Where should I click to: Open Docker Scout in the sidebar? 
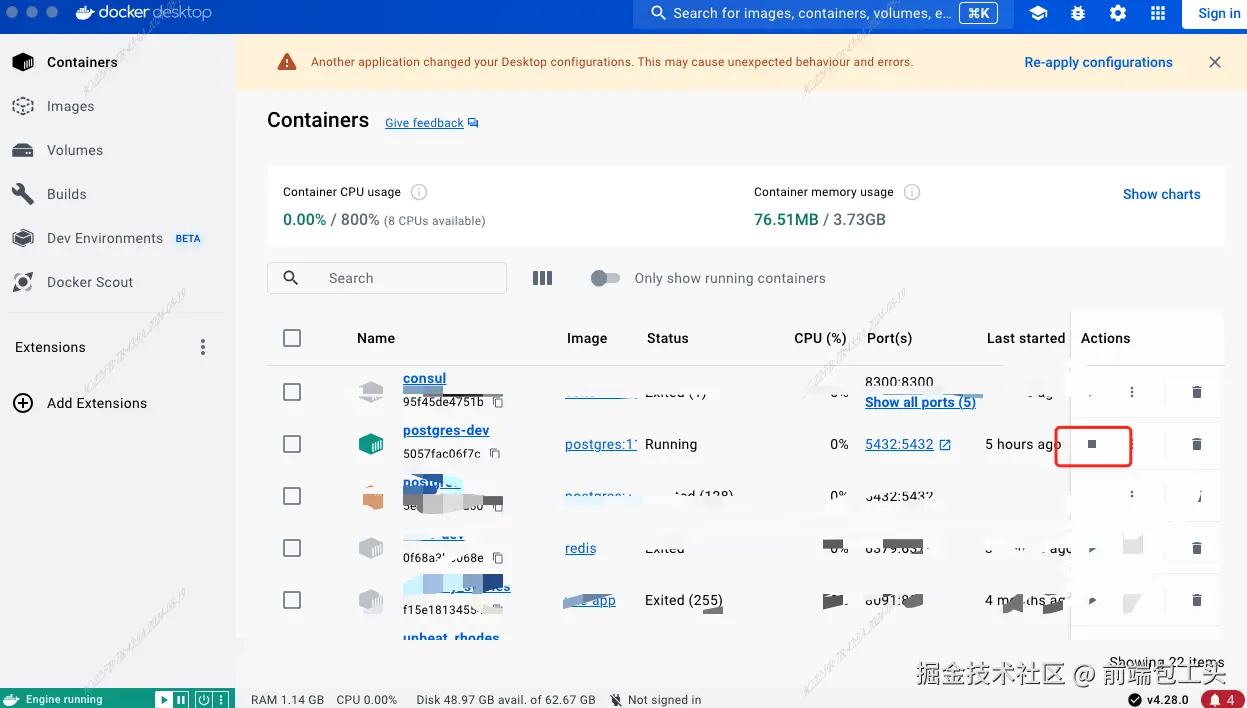tap(89, 282)
